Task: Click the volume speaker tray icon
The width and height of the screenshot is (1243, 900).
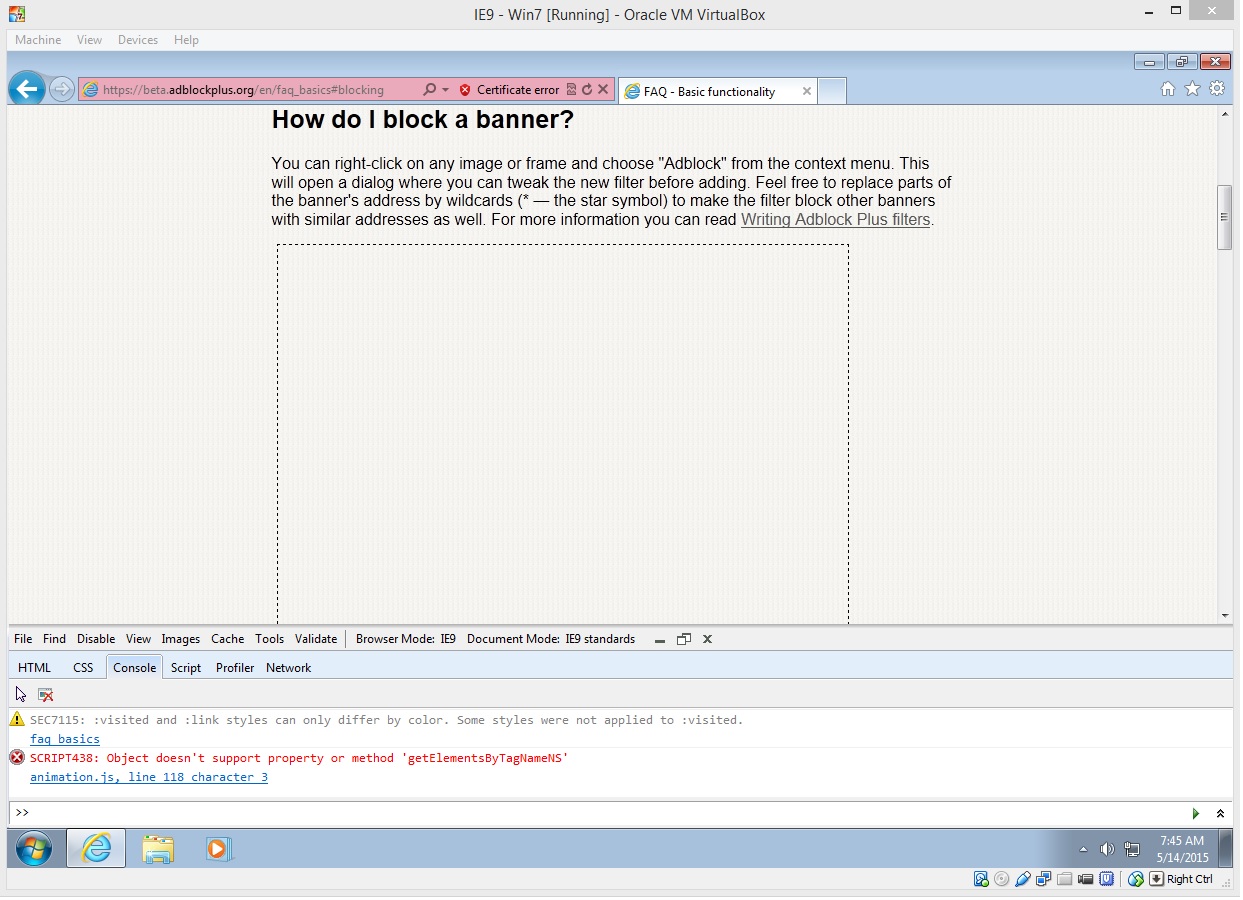Action: (1107, 850)
